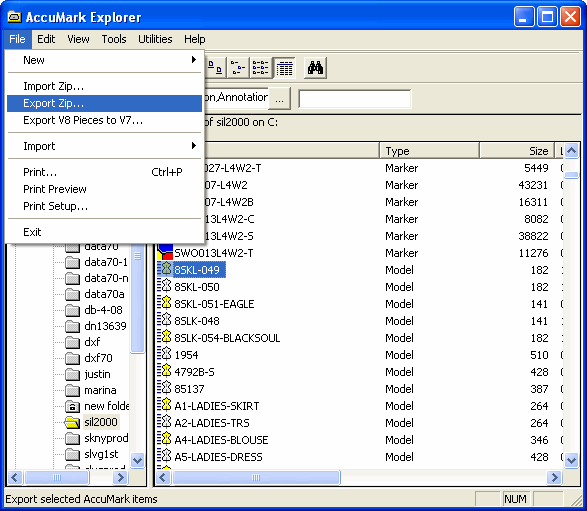587x511 pixels.
Task: Select the marina folder
Action: [x=100, y=390]
